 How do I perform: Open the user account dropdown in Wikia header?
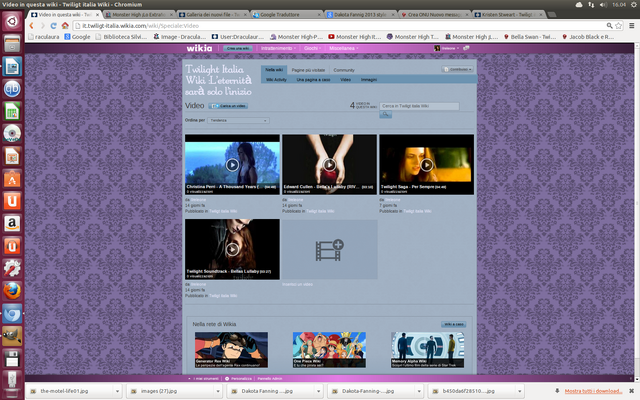click(446, 48)
